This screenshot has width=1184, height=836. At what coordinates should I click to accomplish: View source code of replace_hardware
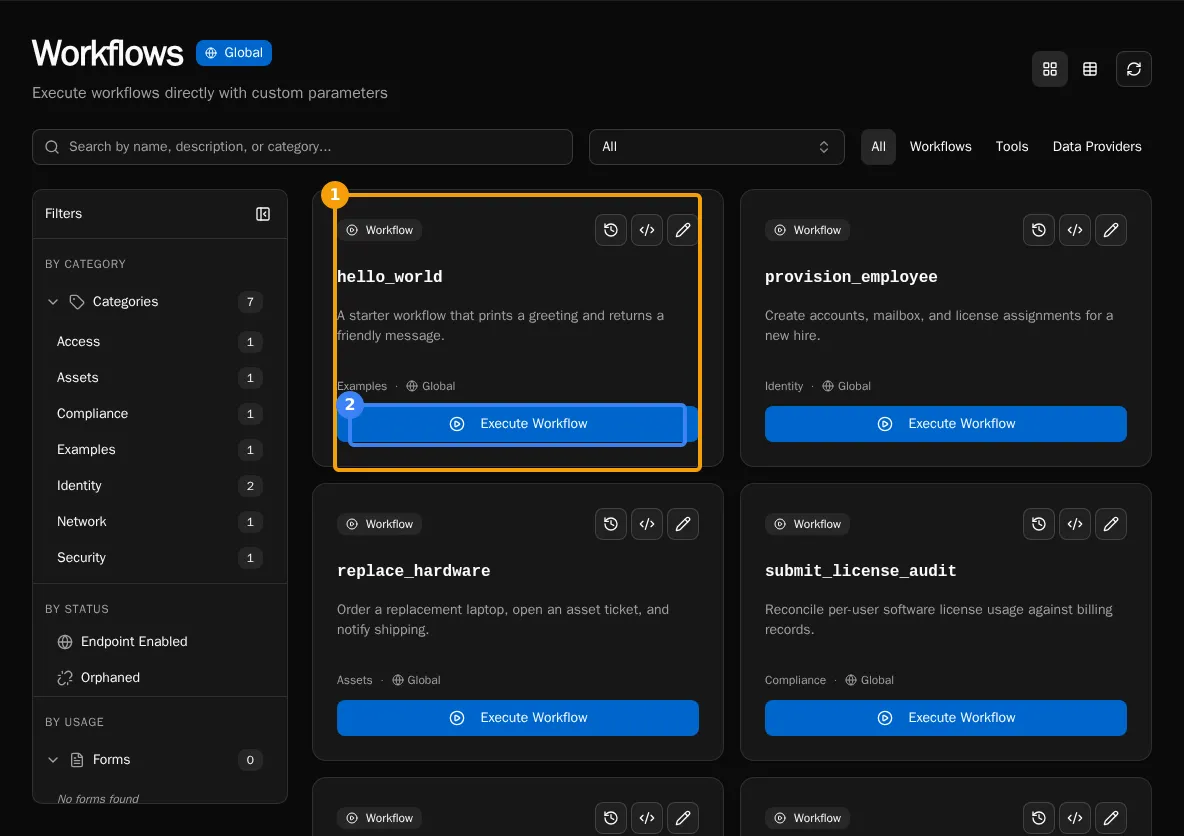click(647, 524)
